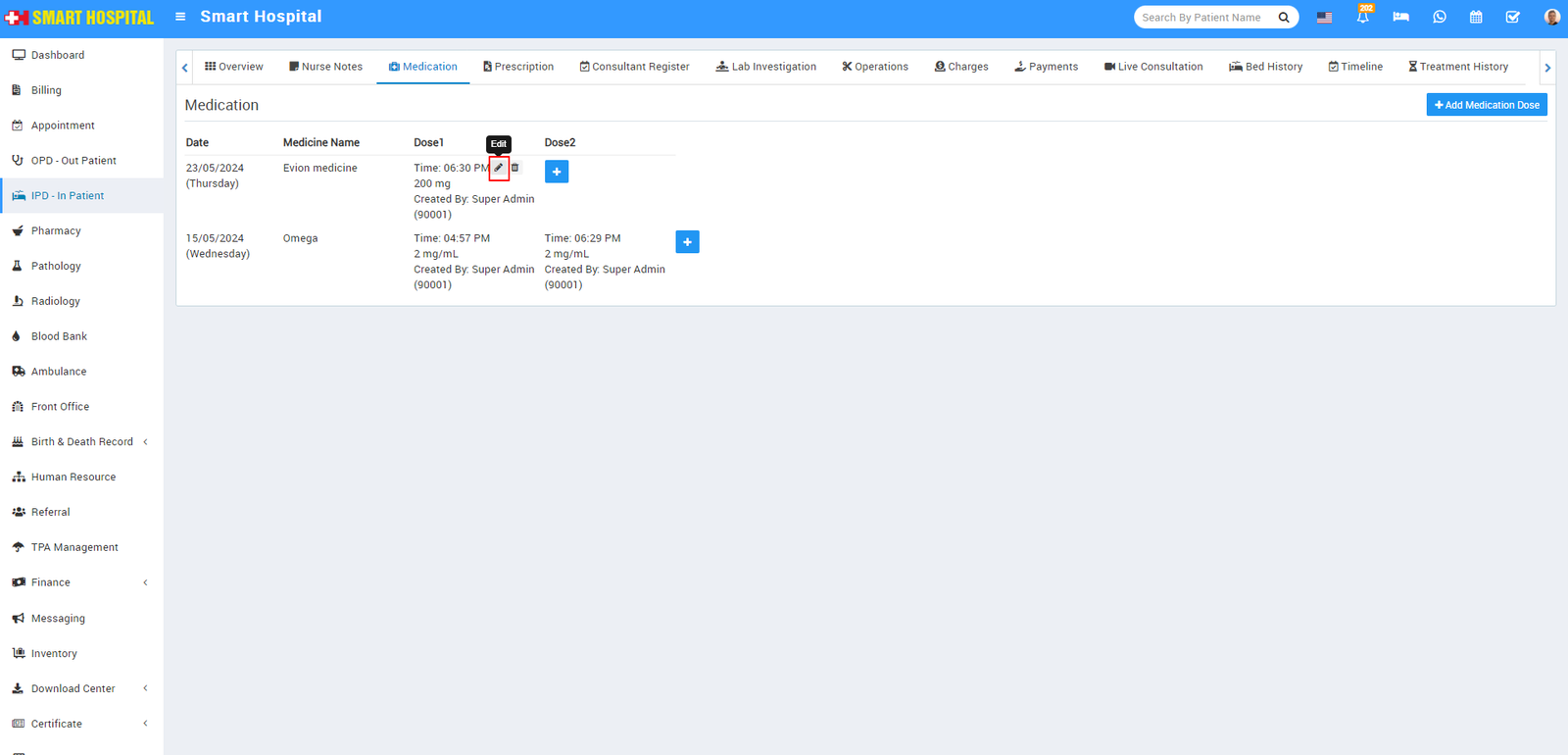This screenshot has height=755, width=1568.
Task: Add a dose for Omega with the plus button
Action: click(x=687, y=242)
